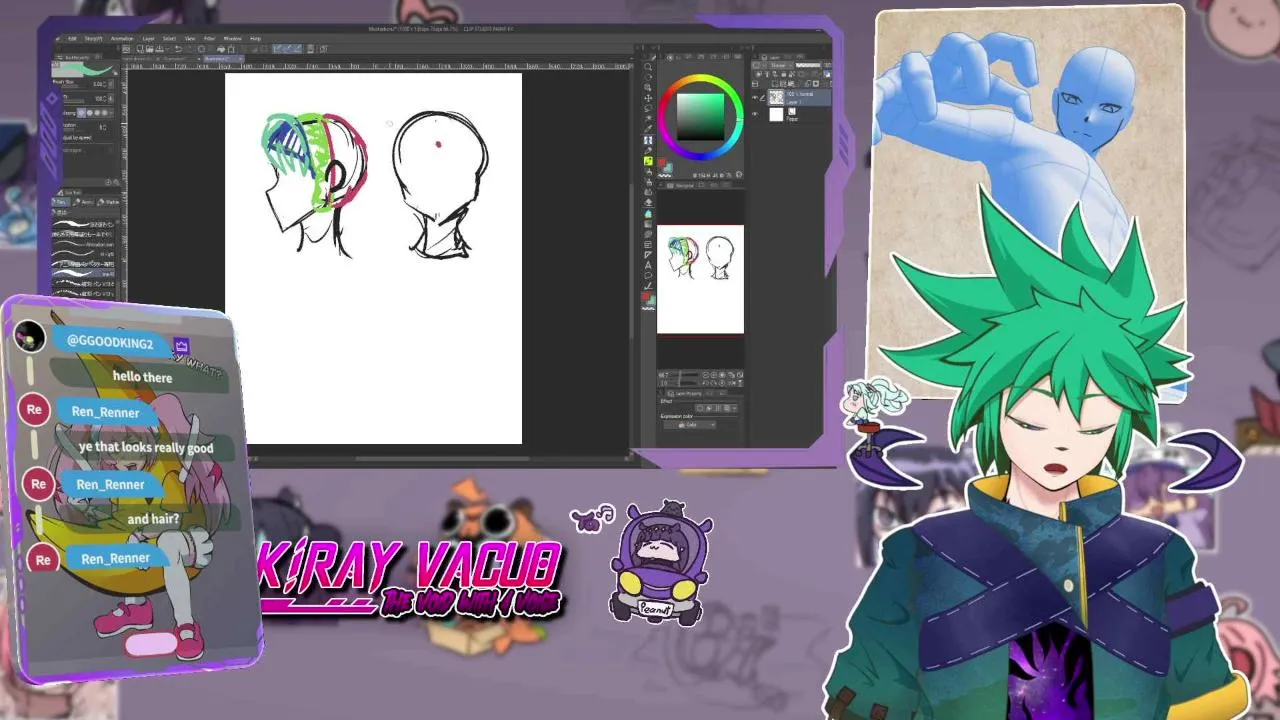Select the last anti-aliasing option circle
The width and height of the screenshot is (1280, 720).
coord(105,112)
